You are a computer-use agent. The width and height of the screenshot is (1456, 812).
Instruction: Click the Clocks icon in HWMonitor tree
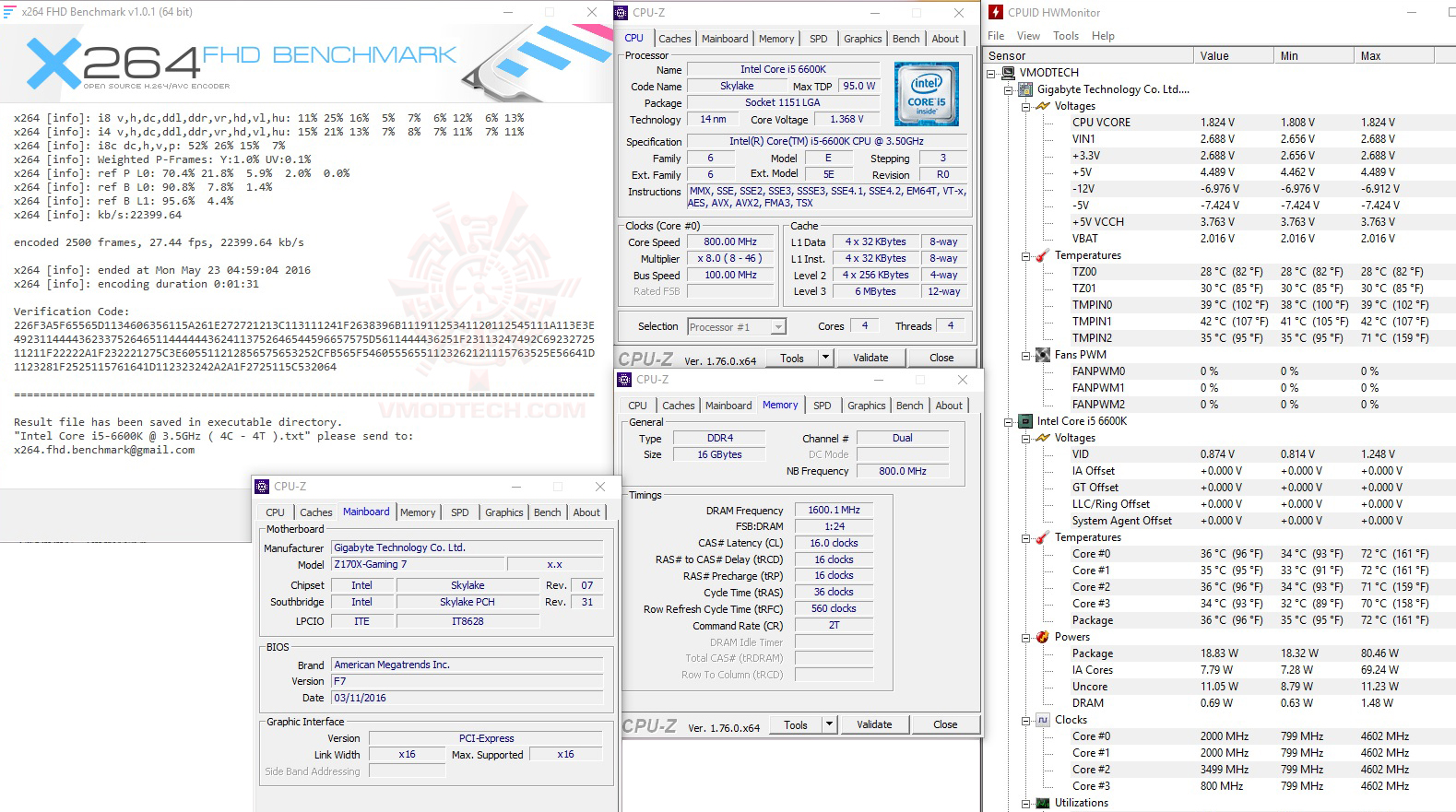(x=1043, y=720)
